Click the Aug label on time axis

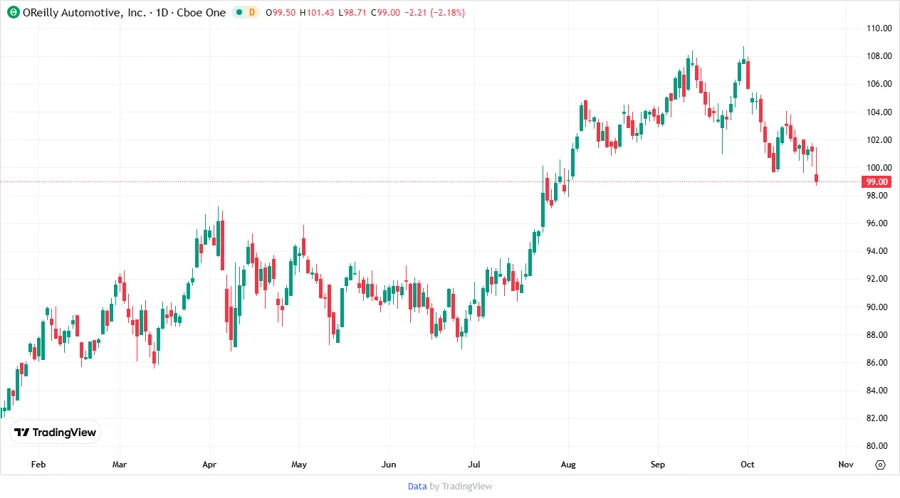pos(568,464)
